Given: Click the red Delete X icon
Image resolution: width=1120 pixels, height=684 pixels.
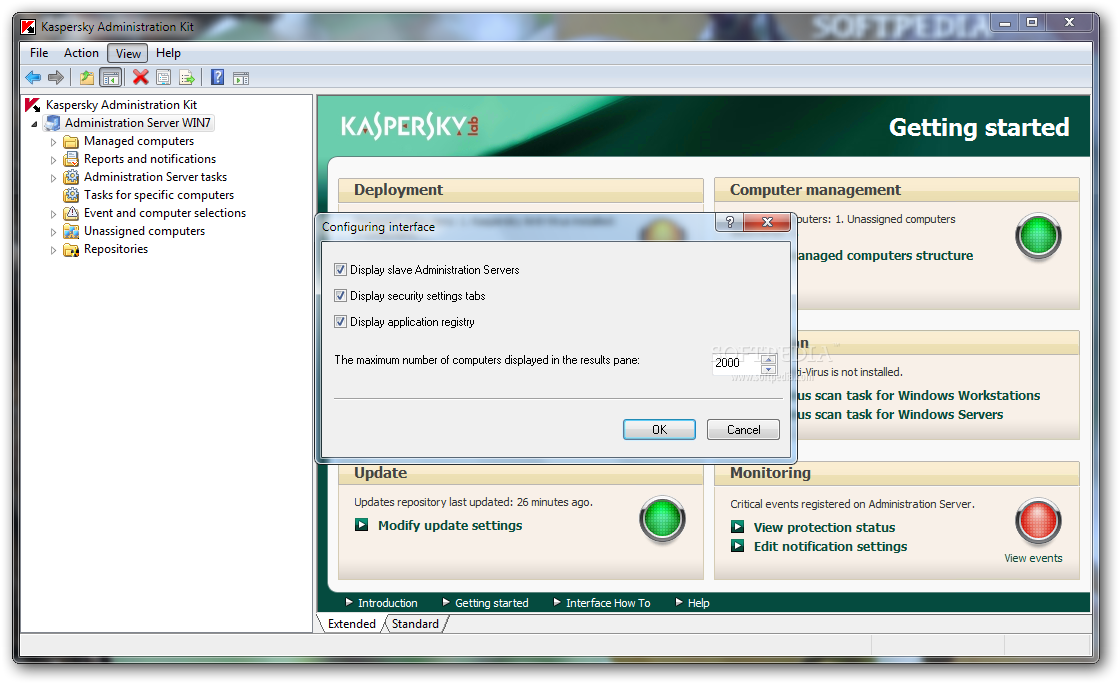Looking at the screenshot, I should pos(141,77).
